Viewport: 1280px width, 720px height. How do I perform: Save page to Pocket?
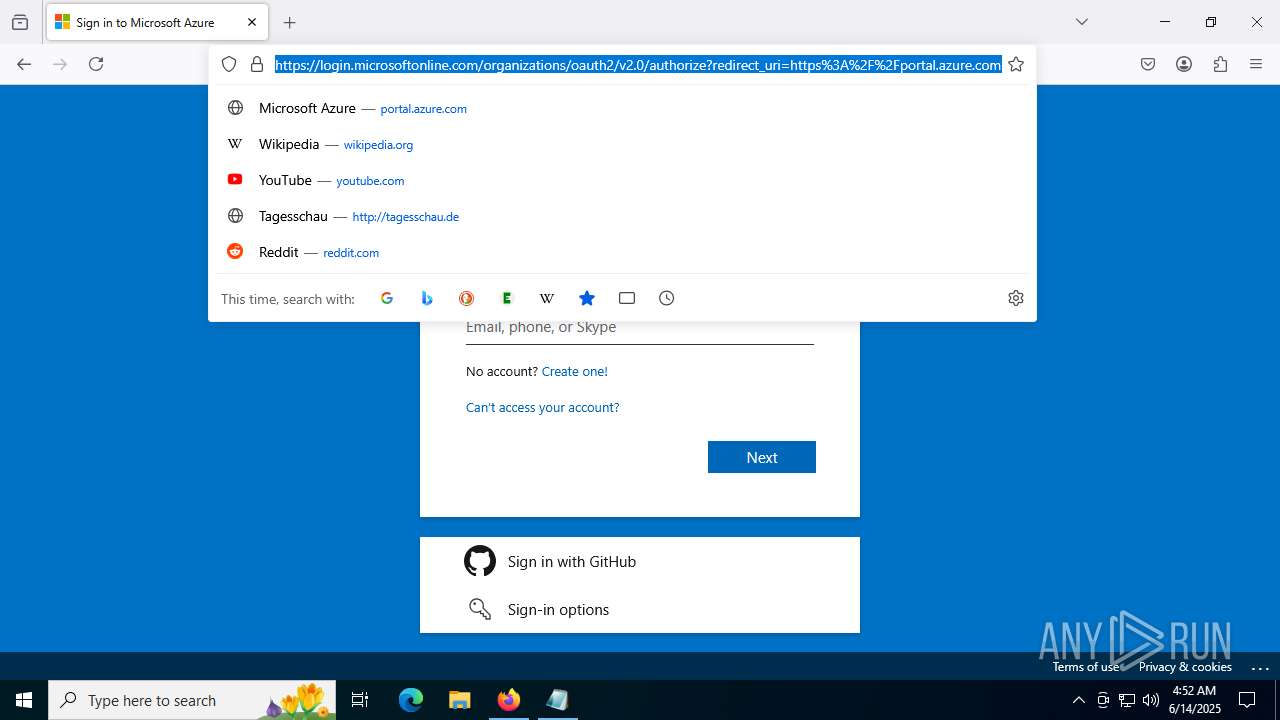click(x=1148, y=64)
